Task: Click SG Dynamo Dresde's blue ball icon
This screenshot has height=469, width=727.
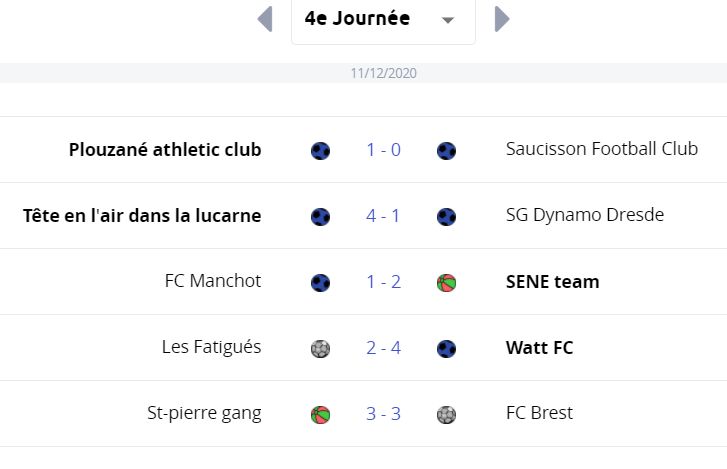Action: 446,216
